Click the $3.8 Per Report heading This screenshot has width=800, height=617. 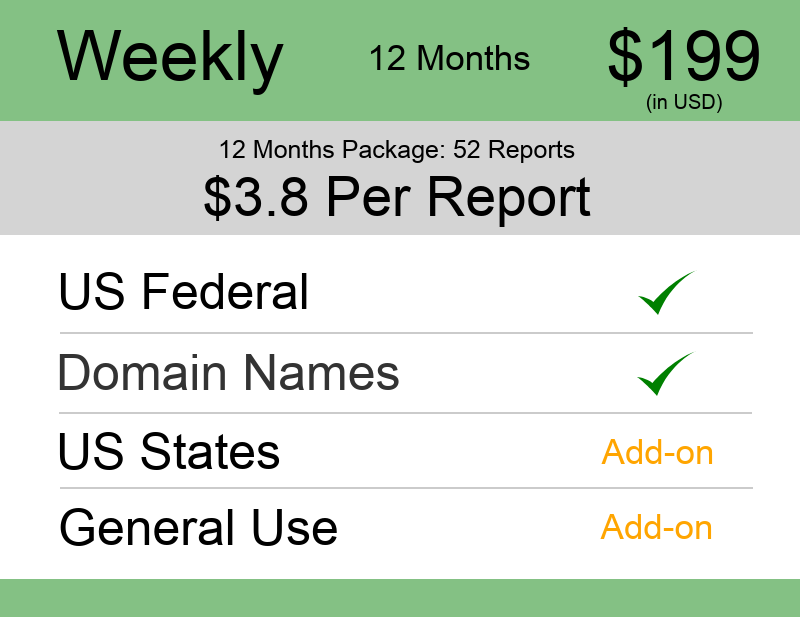[x=397, y=197]
